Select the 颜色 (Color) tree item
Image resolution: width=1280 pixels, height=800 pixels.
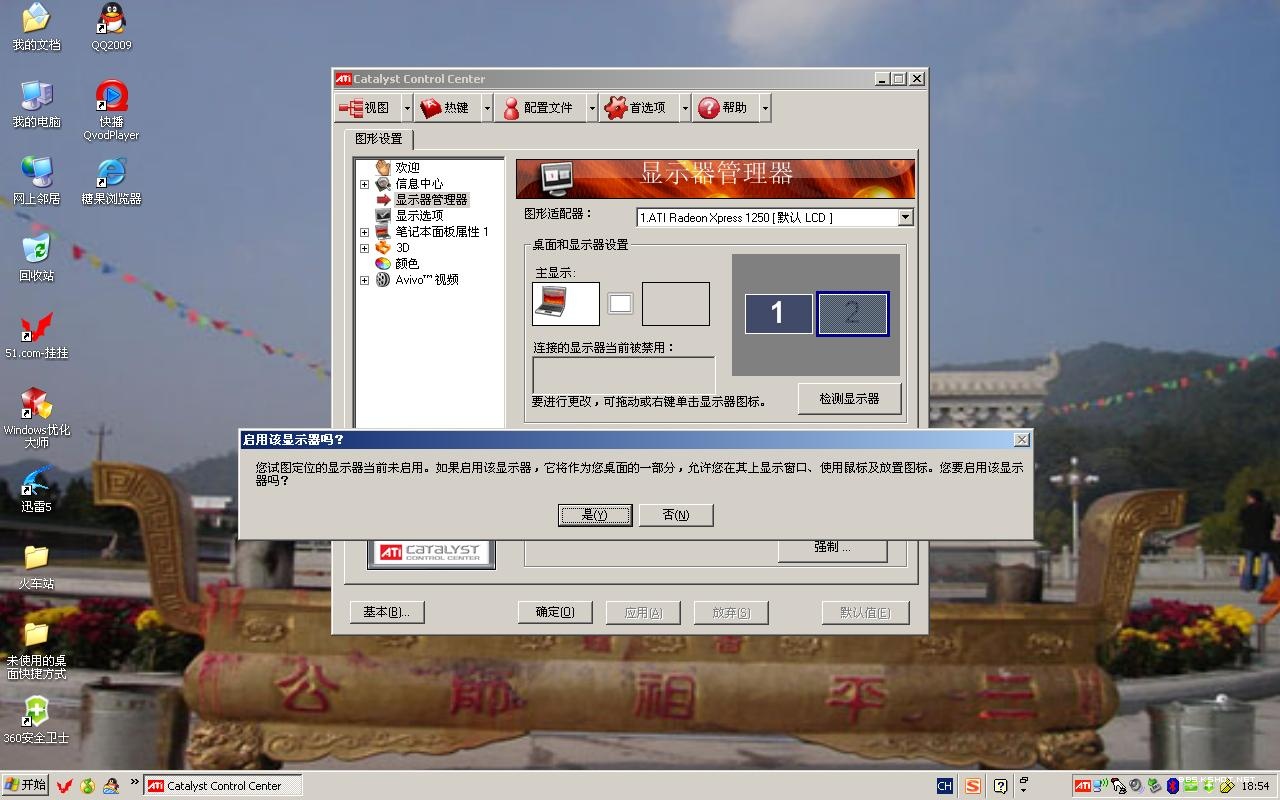(406, 264)
